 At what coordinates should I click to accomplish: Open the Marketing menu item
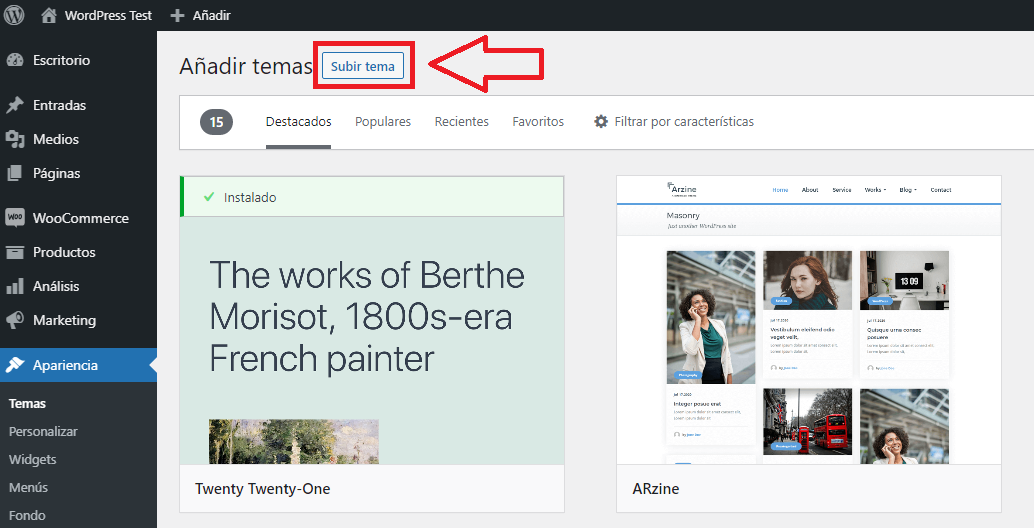(x=65, y=320)
